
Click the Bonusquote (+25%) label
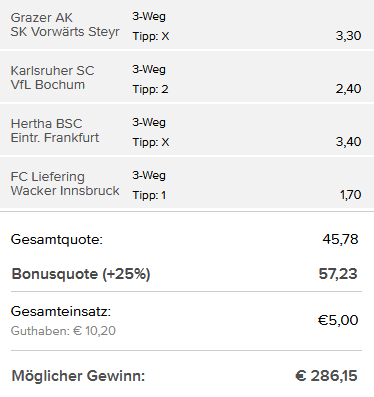coord(81,274)
